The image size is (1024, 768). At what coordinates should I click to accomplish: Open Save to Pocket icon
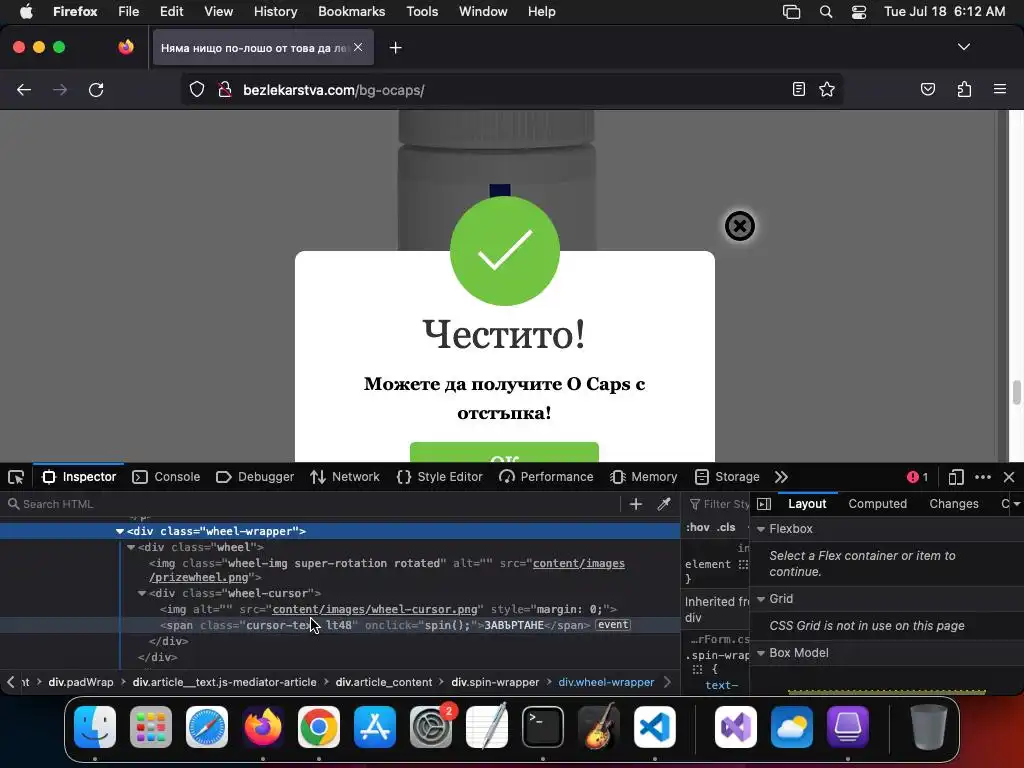927,89
